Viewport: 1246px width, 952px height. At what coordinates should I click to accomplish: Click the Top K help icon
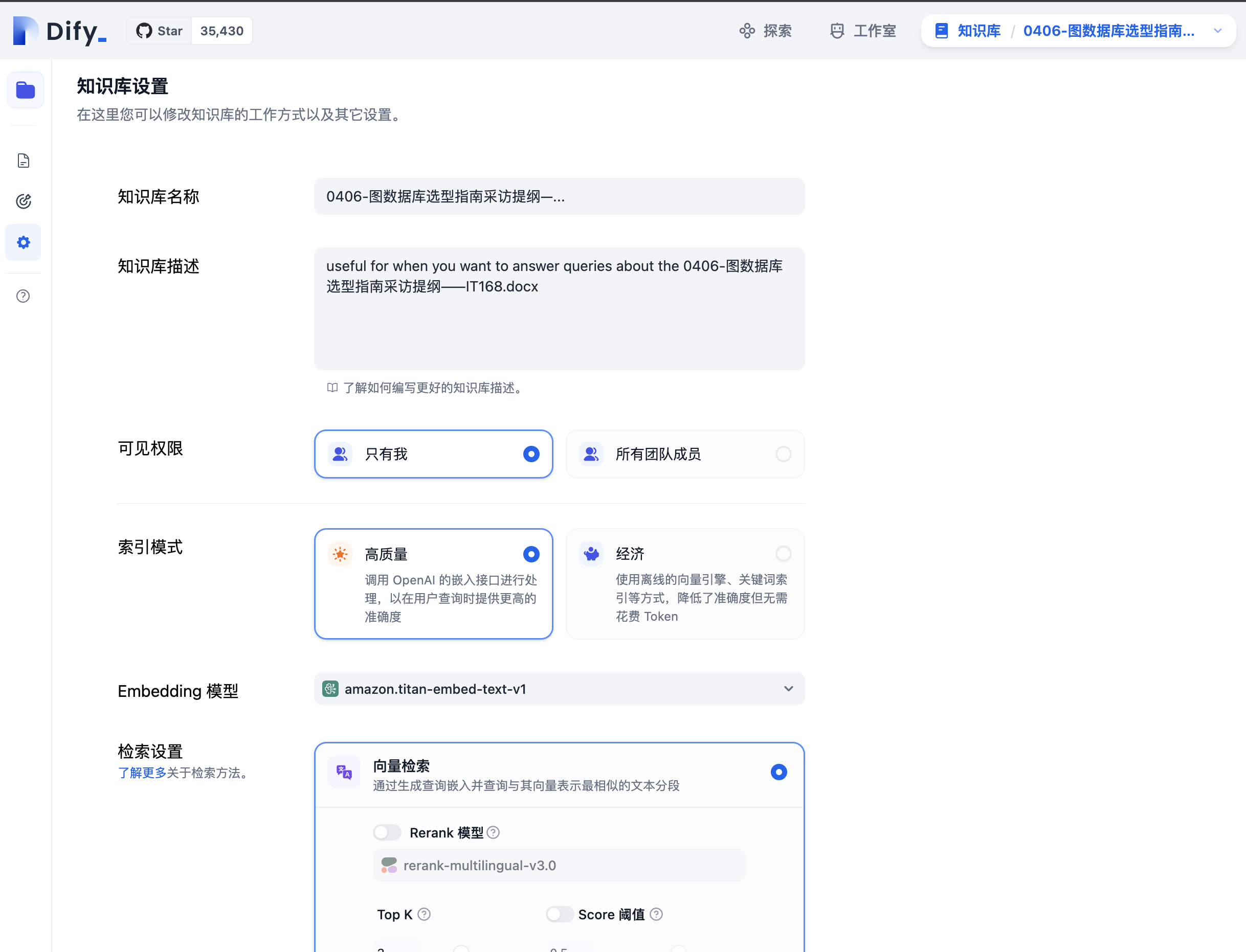click(424, 914)
